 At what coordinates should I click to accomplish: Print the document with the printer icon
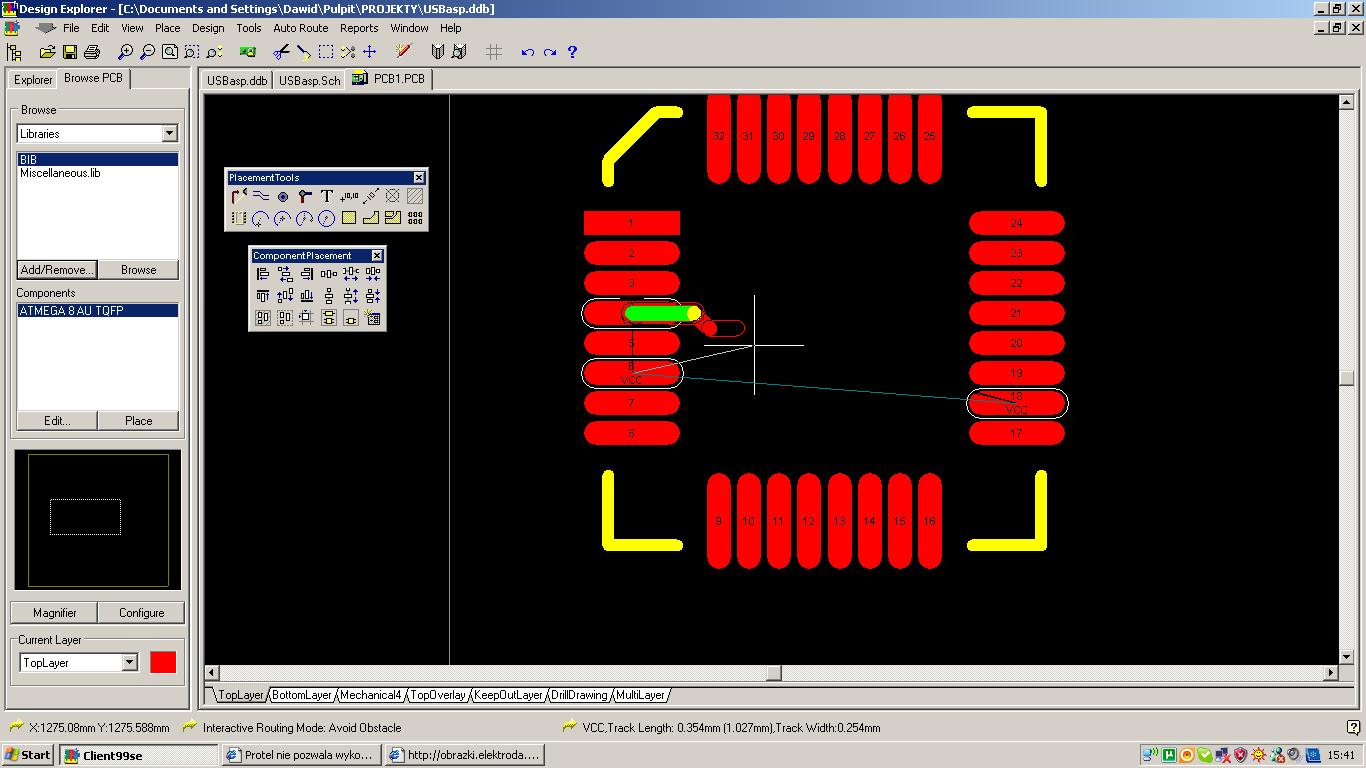(x=92, y=52)
